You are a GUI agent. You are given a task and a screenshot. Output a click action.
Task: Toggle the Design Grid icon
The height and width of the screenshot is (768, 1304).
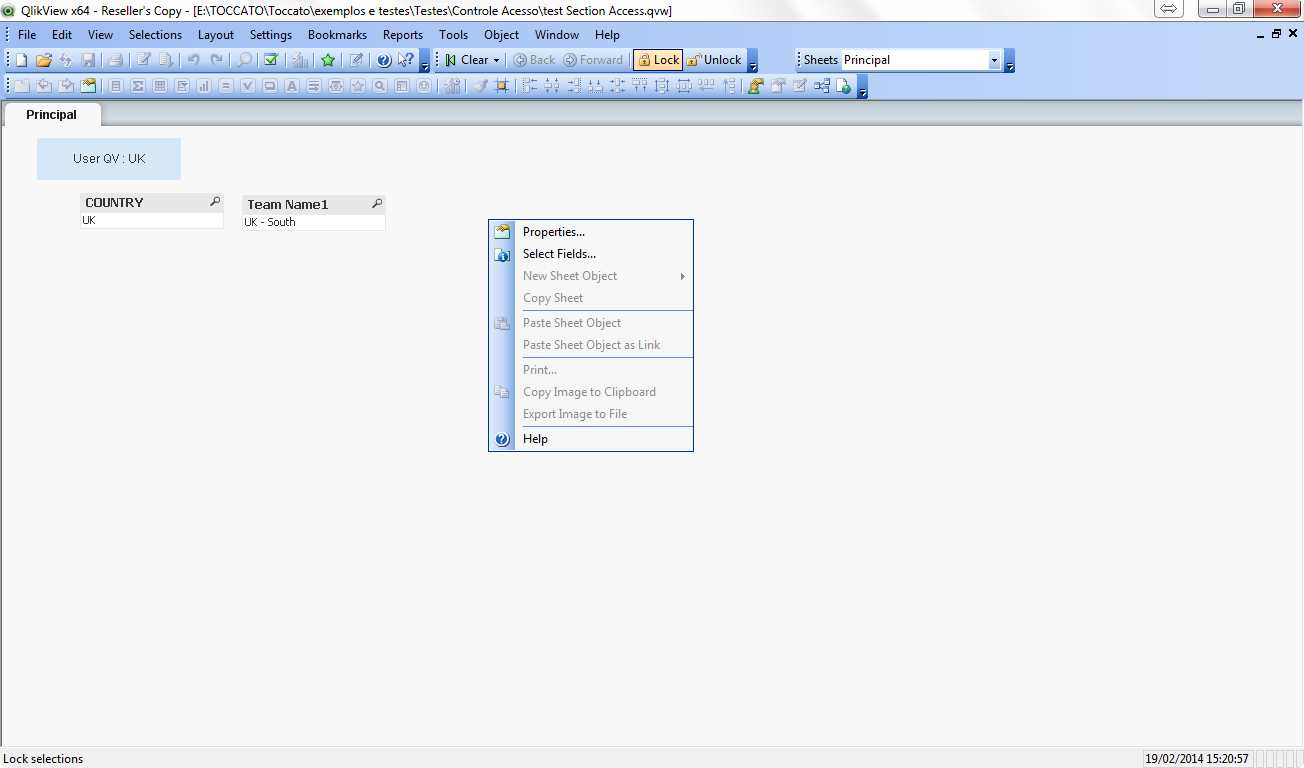[502, 86]
